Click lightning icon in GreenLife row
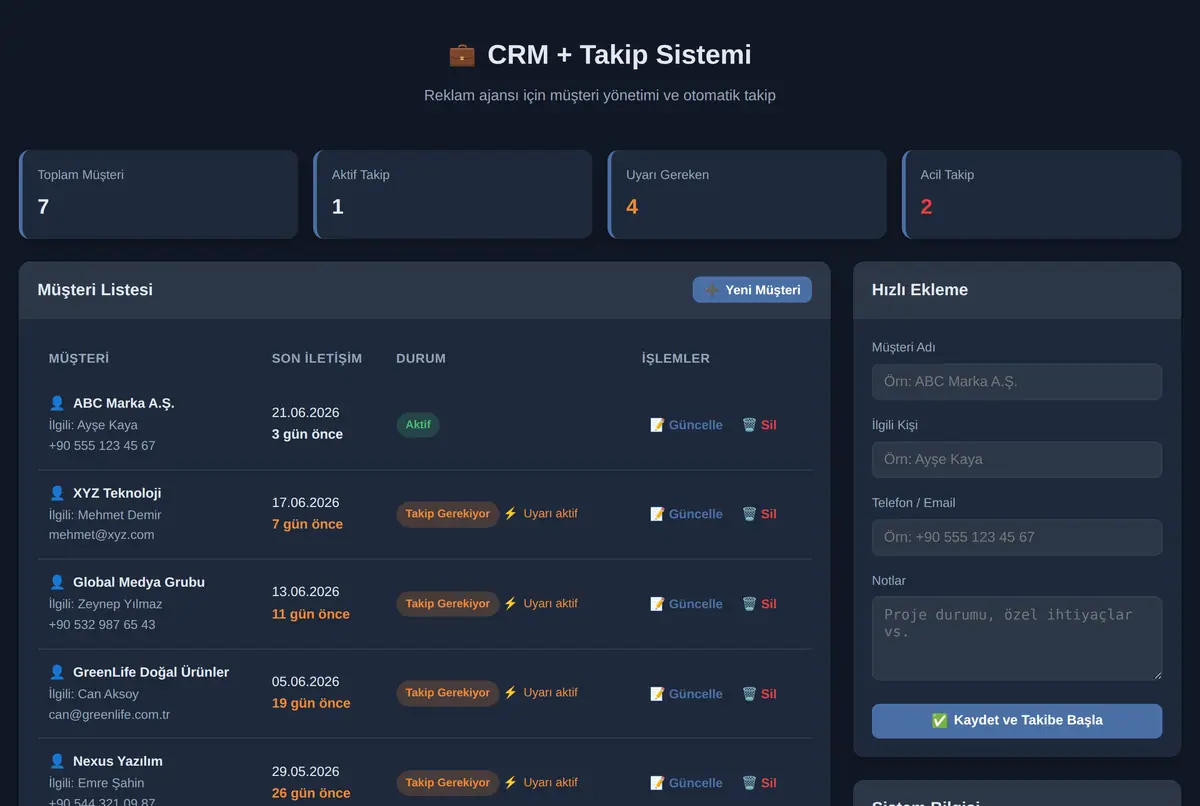 (x=510, y=693)
